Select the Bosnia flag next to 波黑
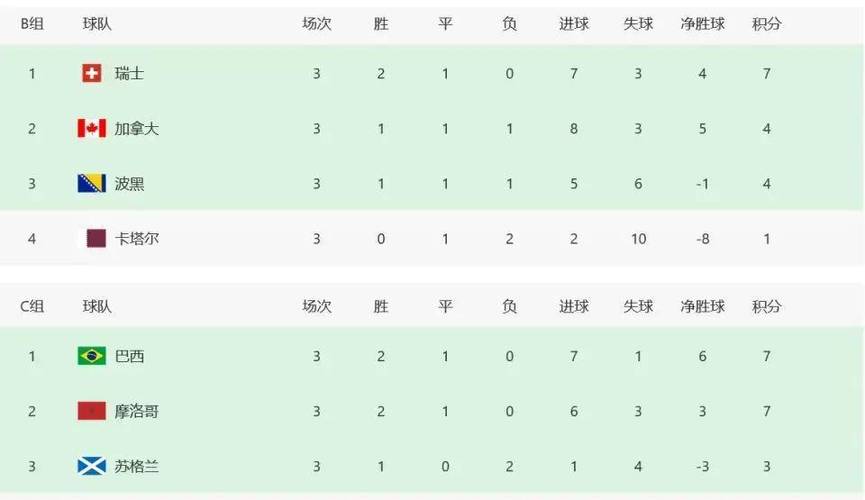Viewport: 865px width, 500px height. click(x=92, y=183)
